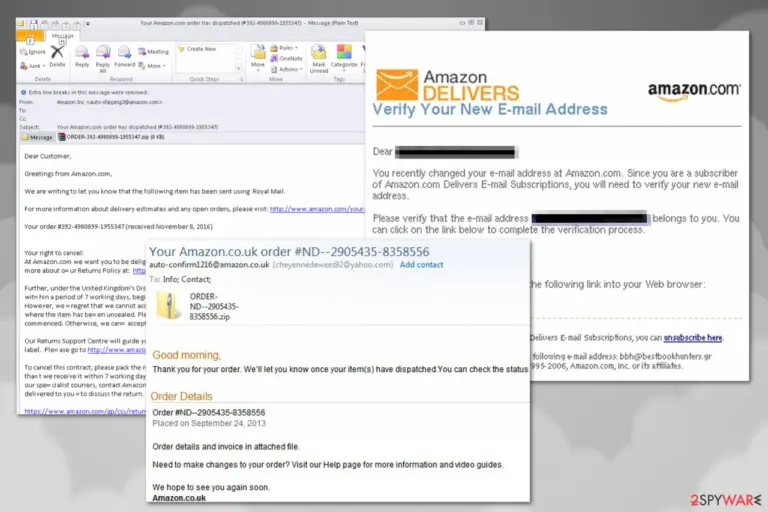Click the info icon beside the line breaks notice
The width and height of the screenshot is (768, 512).
click(x=23, y=92)
